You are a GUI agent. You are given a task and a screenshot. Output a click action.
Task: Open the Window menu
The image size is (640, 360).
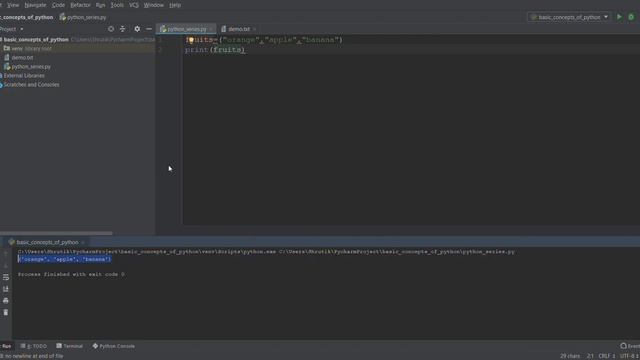153,5
